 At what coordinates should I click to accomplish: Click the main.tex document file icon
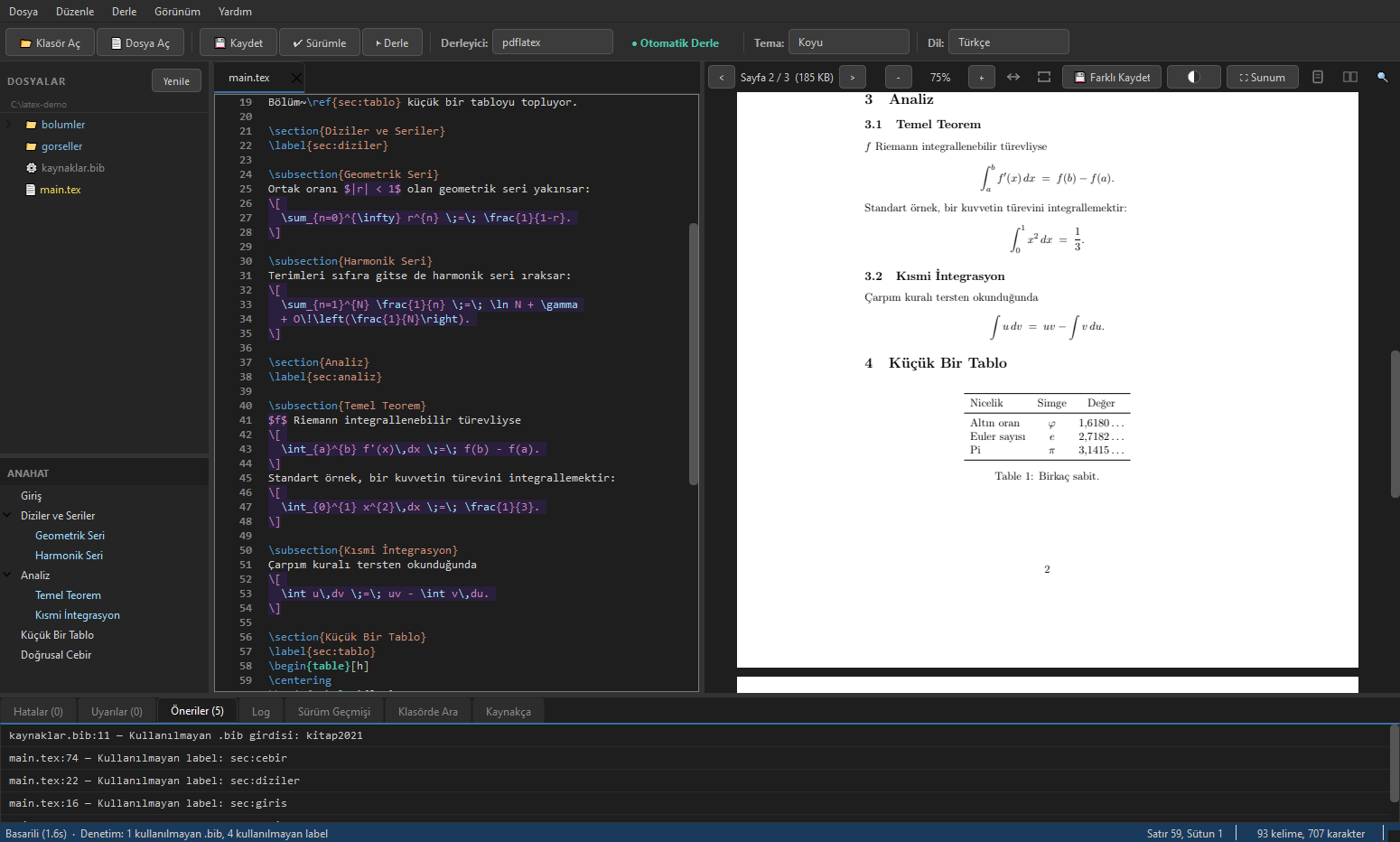pos(32,190)
